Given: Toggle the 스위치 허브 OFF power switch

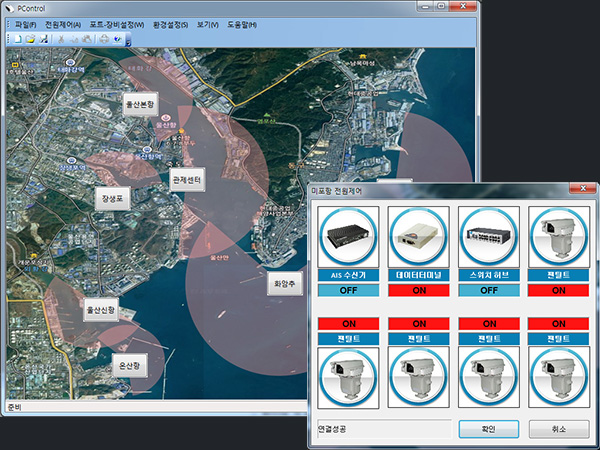Looking at the screenshot, I should (489, 290).
